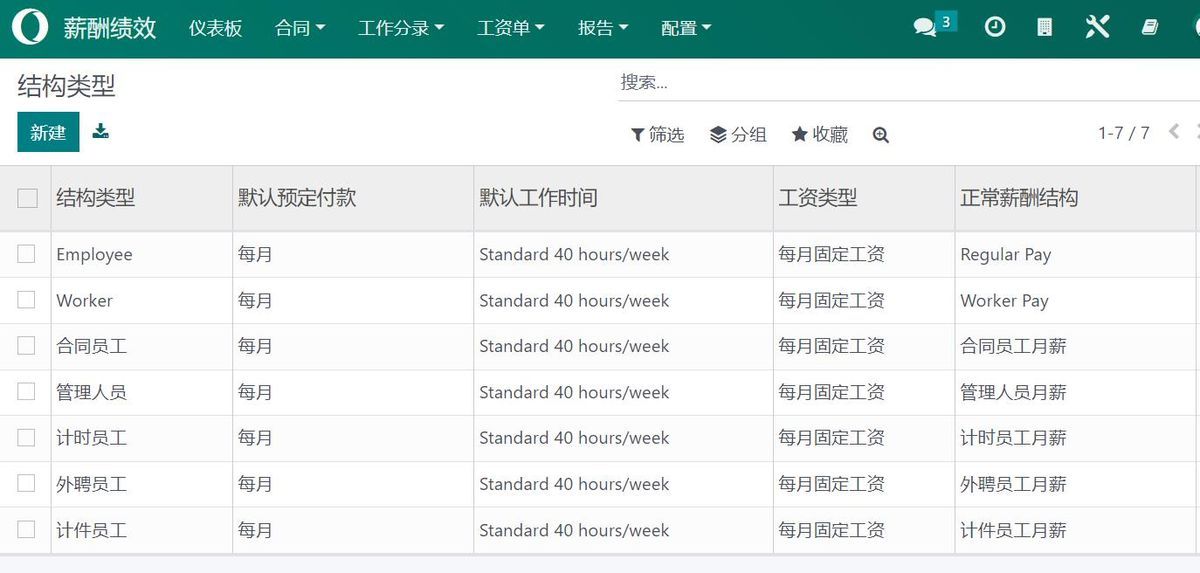Open the messages chat bubble icon
Image resolution: width=1200 pixels, height=573 pixels.
(x=925, y=28)
